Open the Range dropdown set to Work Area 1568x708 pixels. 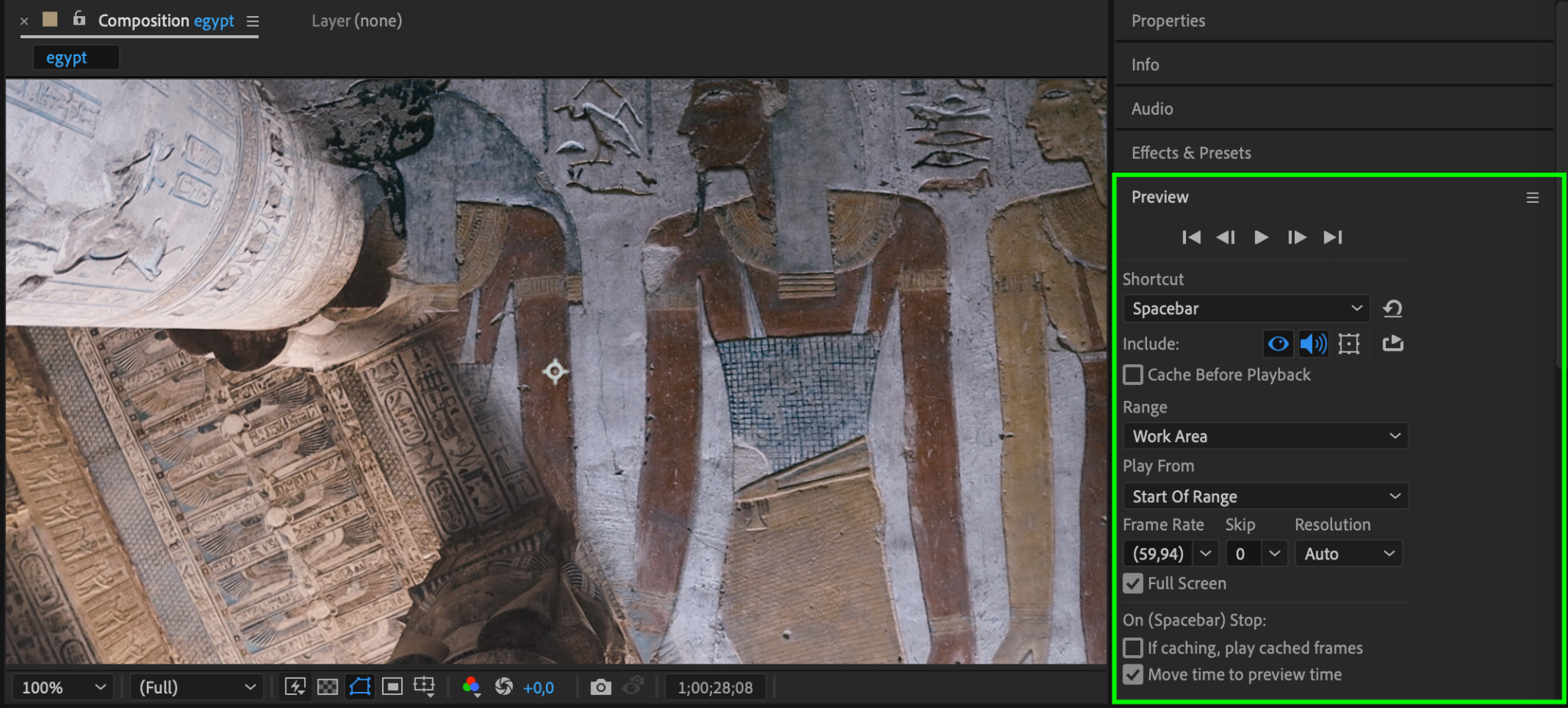point(1265,436)
